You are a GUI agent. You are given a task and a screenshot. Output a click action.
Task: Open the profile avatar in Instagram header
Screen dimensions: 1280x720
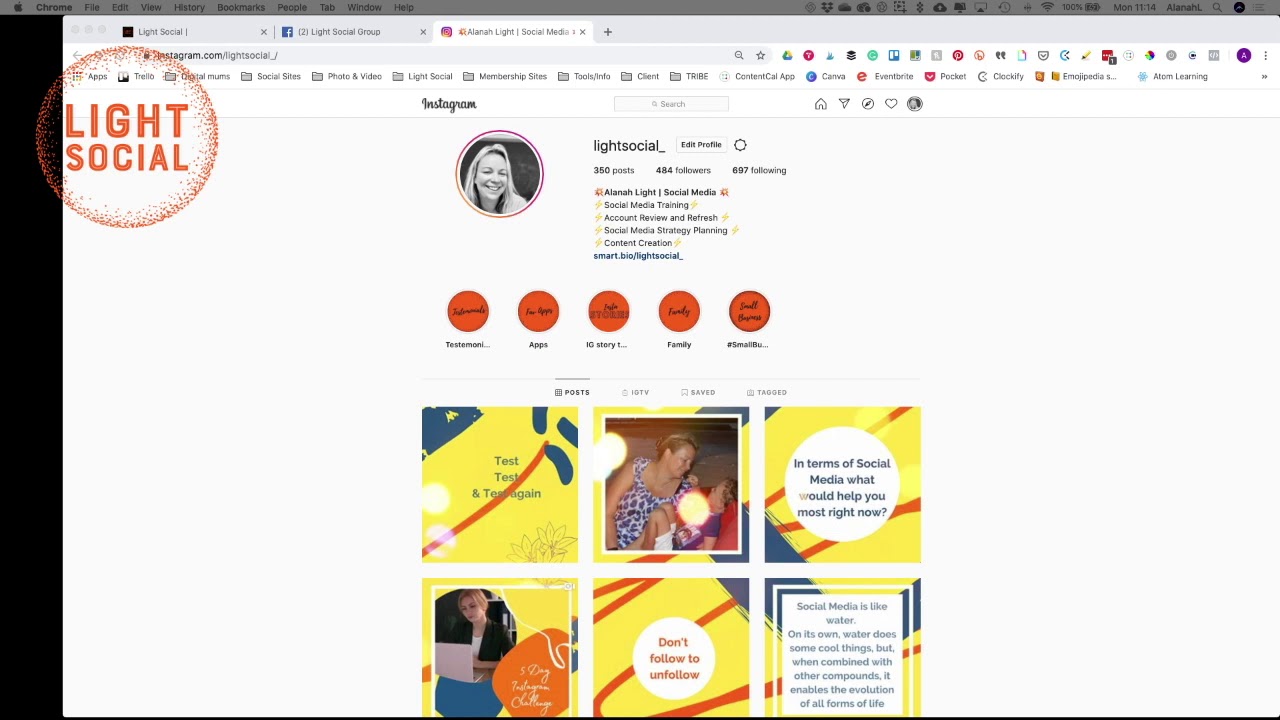click(x=914, y=104)
